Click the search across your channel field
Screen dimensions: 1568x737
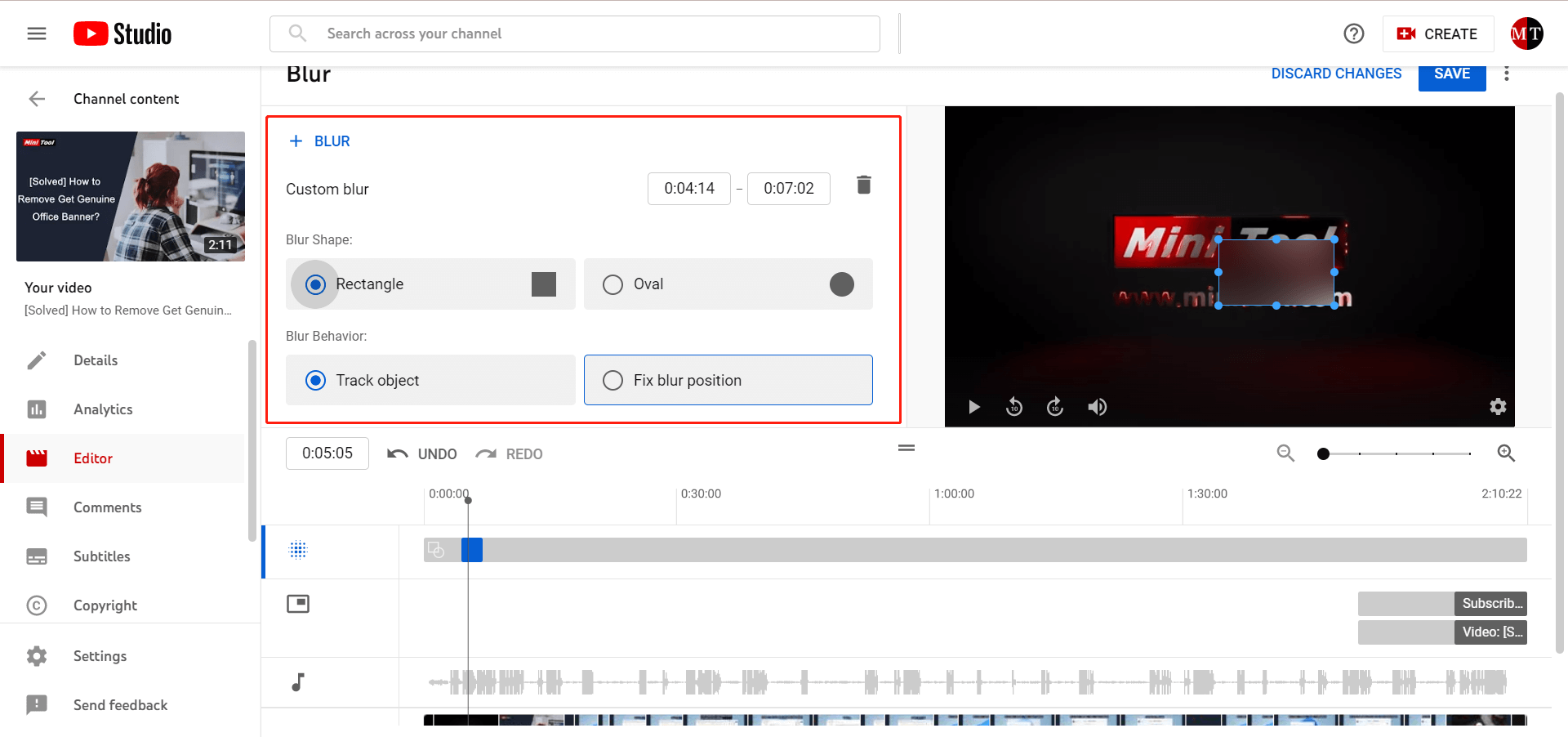click(x=575, y=33)
